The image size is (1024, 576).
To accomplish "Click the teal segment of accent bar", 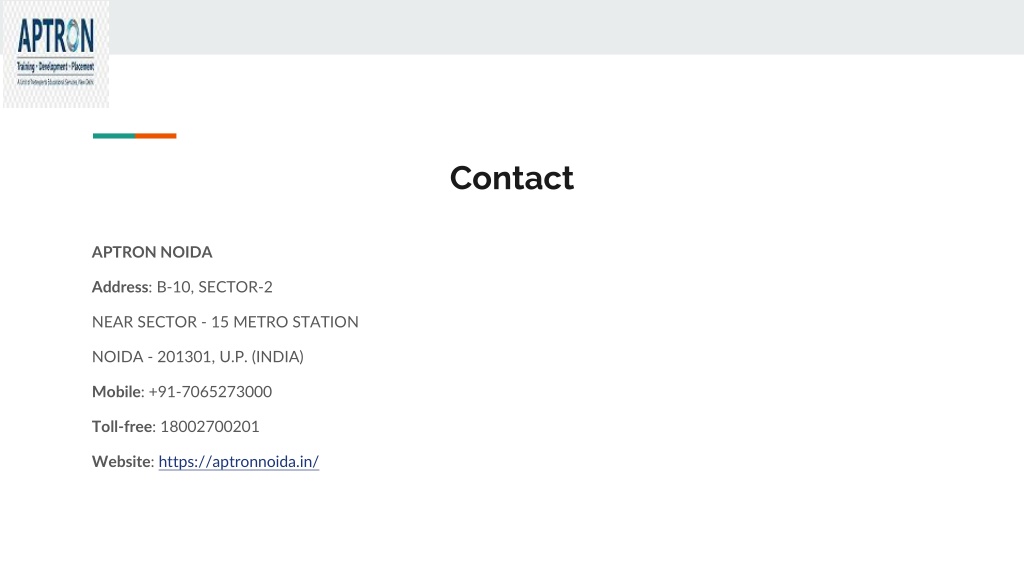I will (114, 136).
